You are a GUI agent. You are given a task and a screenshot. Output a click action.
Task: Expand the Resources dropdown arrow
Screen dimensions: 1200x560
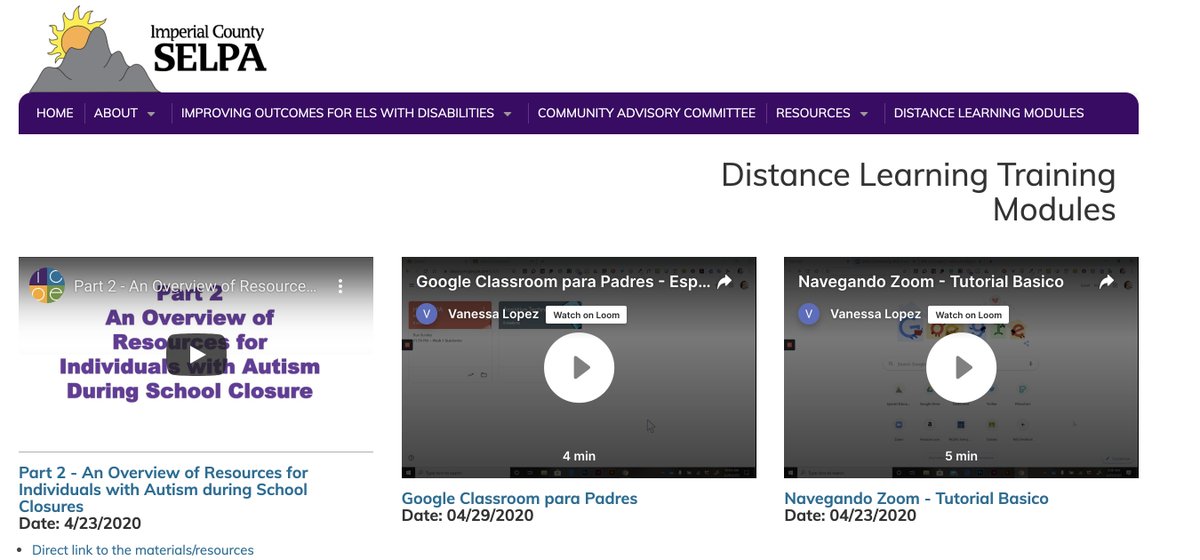864,114
